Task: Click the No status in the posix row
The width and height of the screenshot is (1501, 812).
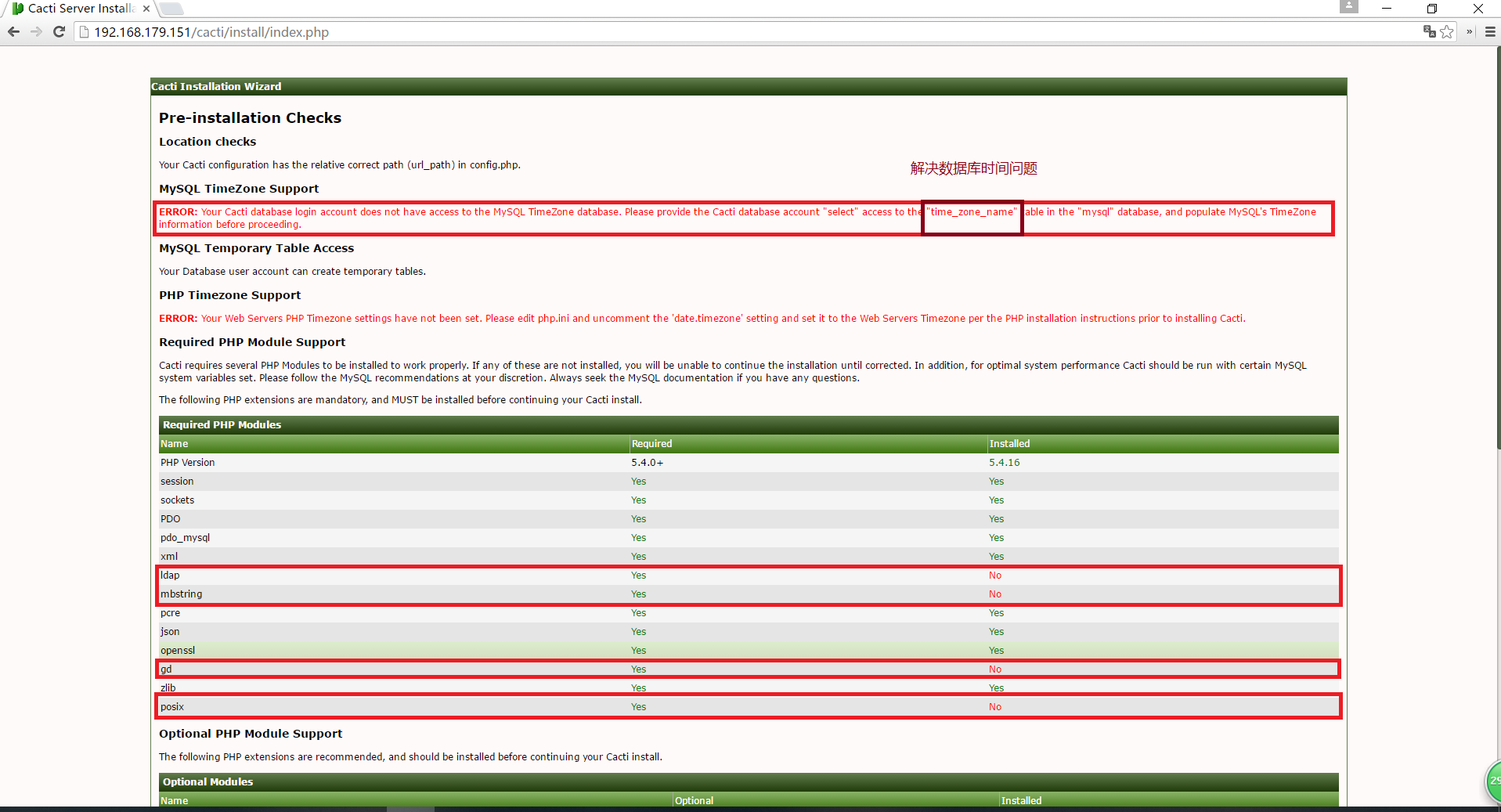Action: point(994,707)
